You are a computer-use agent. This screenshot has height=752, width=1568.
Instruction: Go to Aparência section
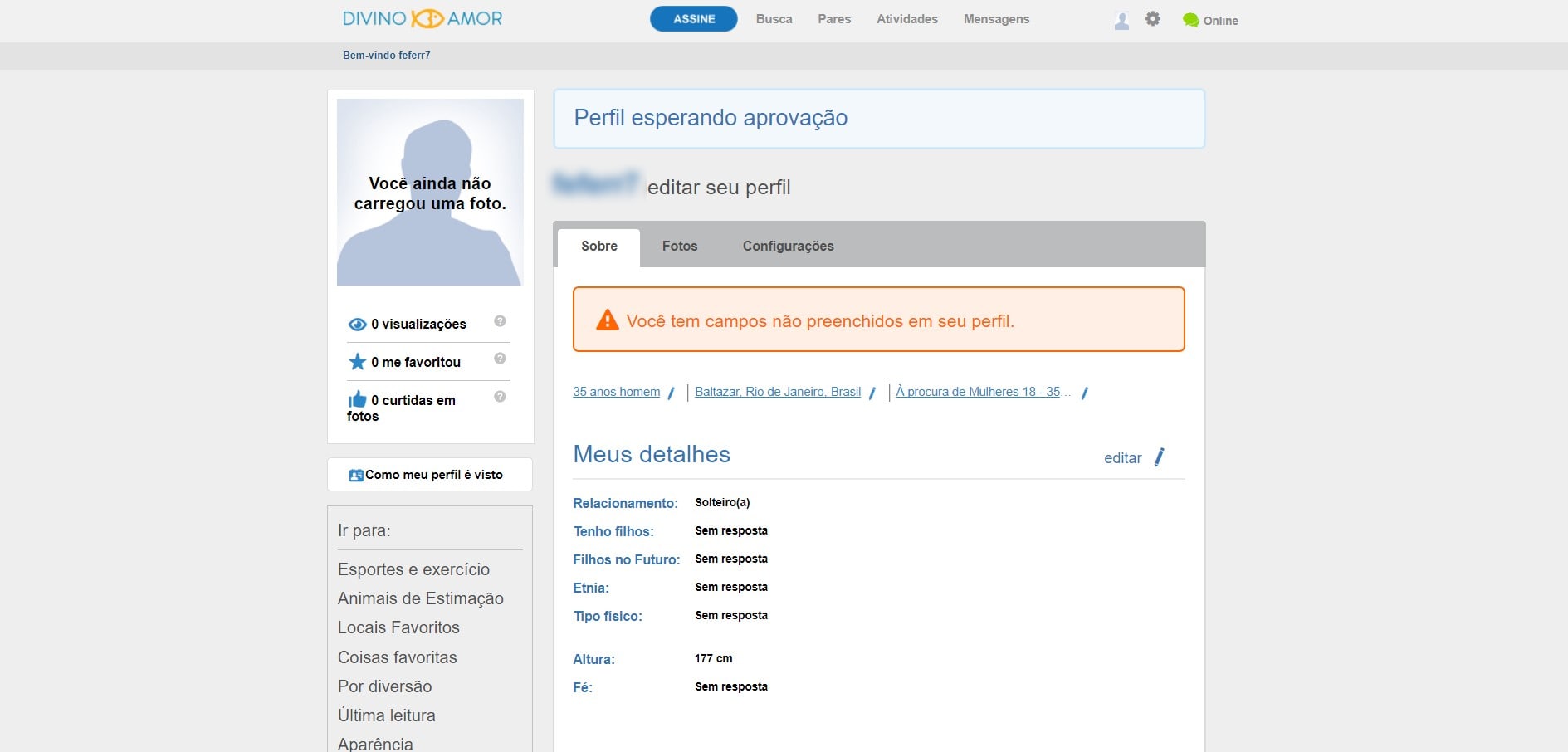tap(375, 744)
